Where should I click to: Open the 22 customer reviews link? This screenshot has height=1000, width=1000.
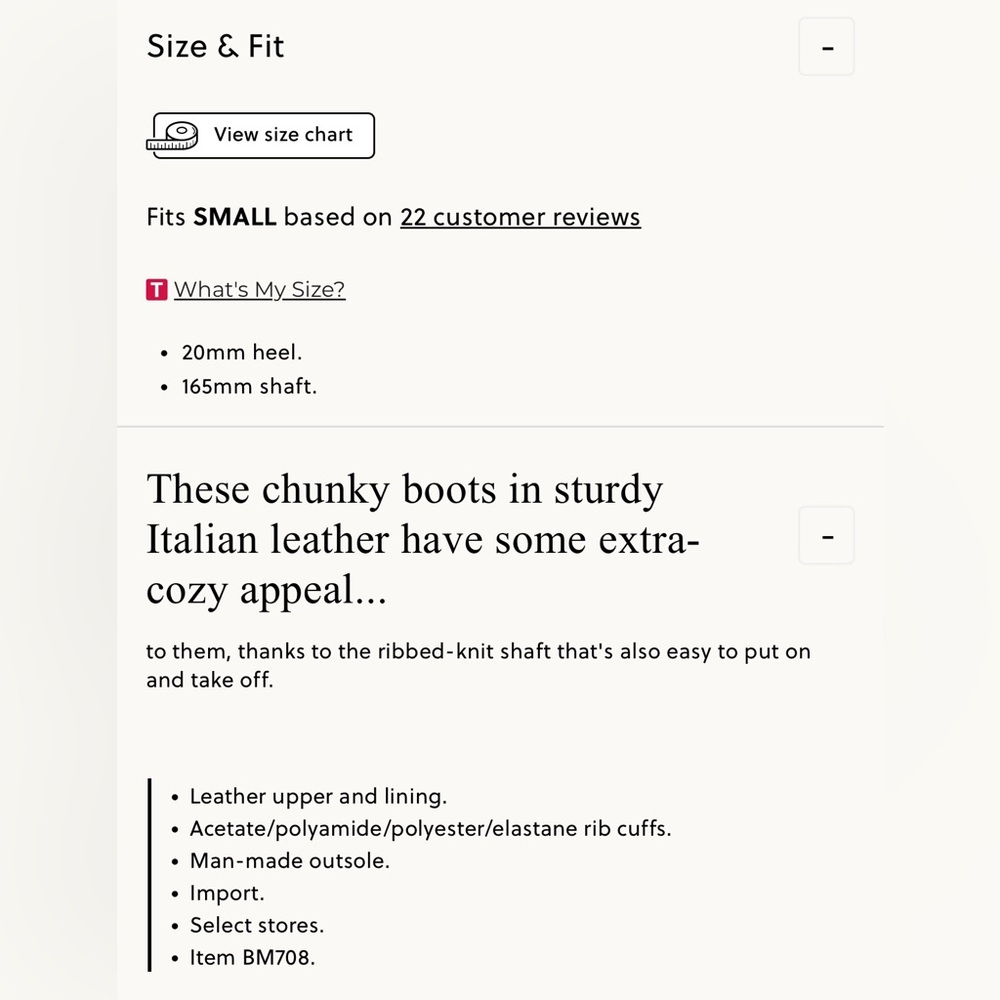pyautogui.click(x=520, y=217)
